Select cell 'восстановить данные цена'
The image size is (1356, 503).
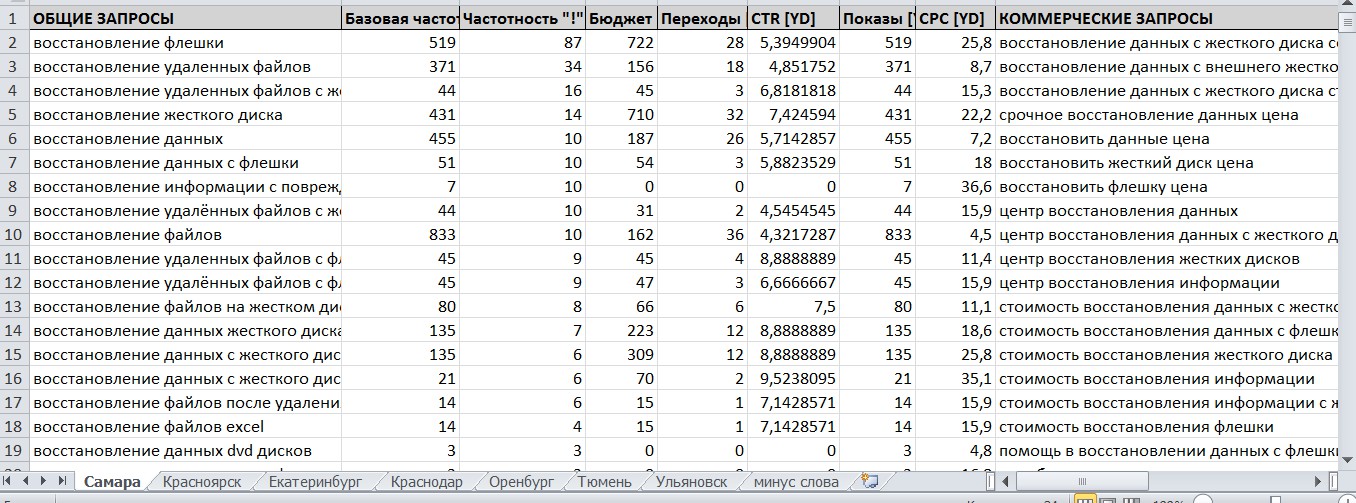(x=1168, y=138)
